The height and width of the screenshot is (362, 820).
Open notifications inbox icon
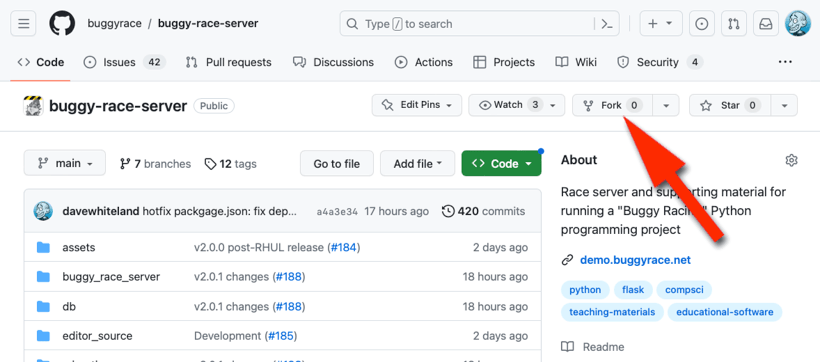coord(766,24)
